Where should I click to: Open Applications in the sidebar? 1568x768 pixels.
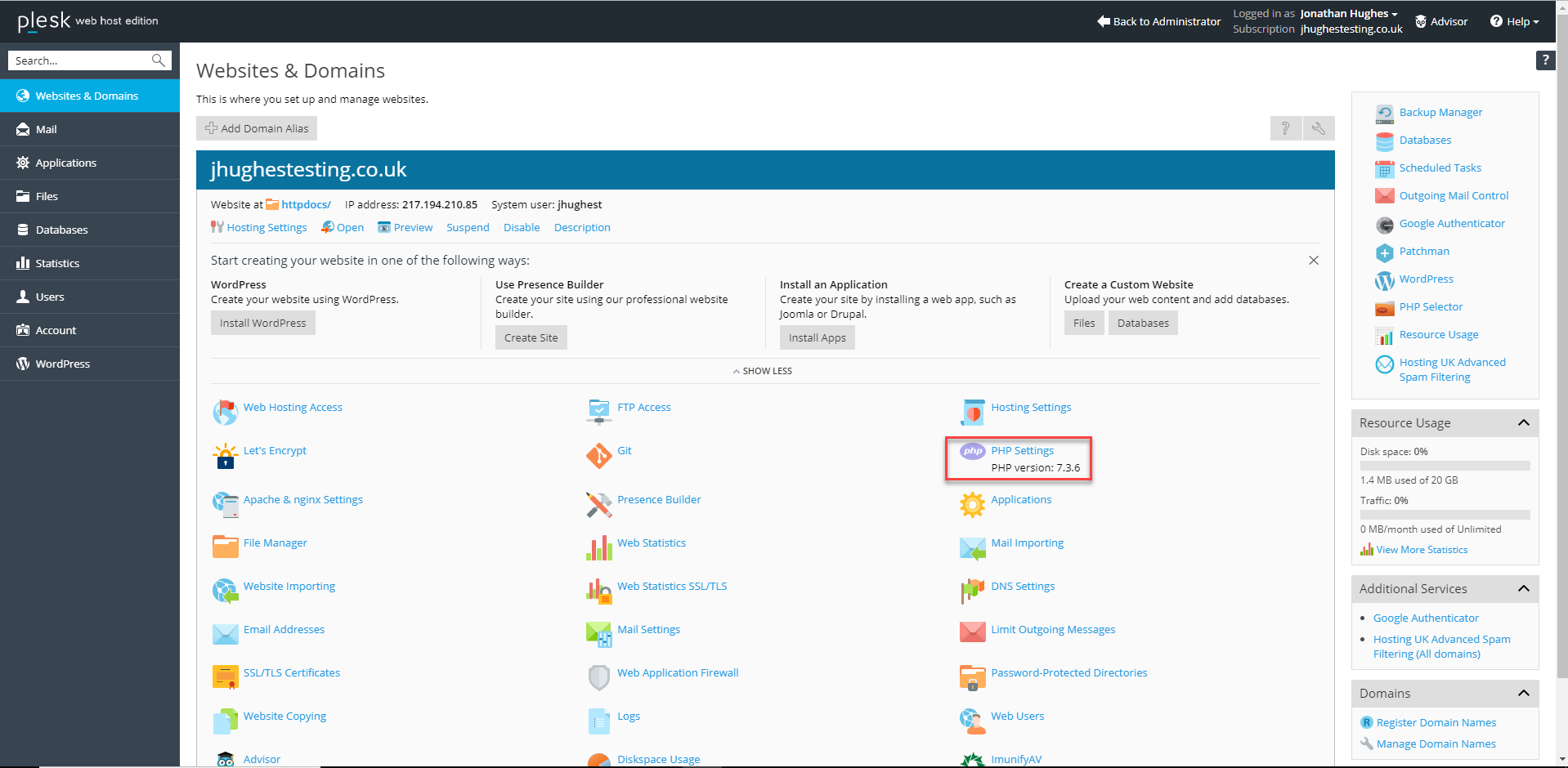pos(90,163)
